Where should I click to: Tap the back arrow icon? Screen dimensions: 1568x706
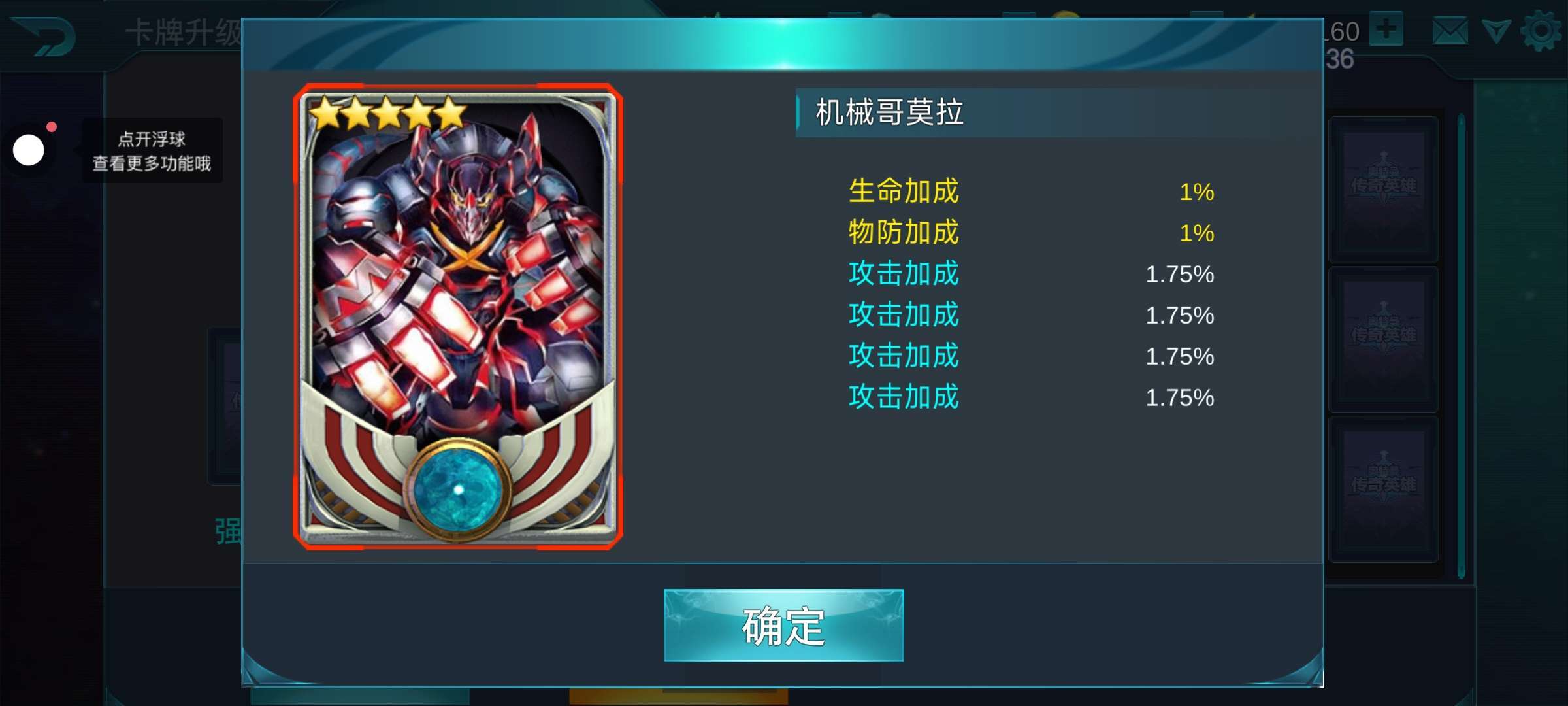tap(44, 36)
